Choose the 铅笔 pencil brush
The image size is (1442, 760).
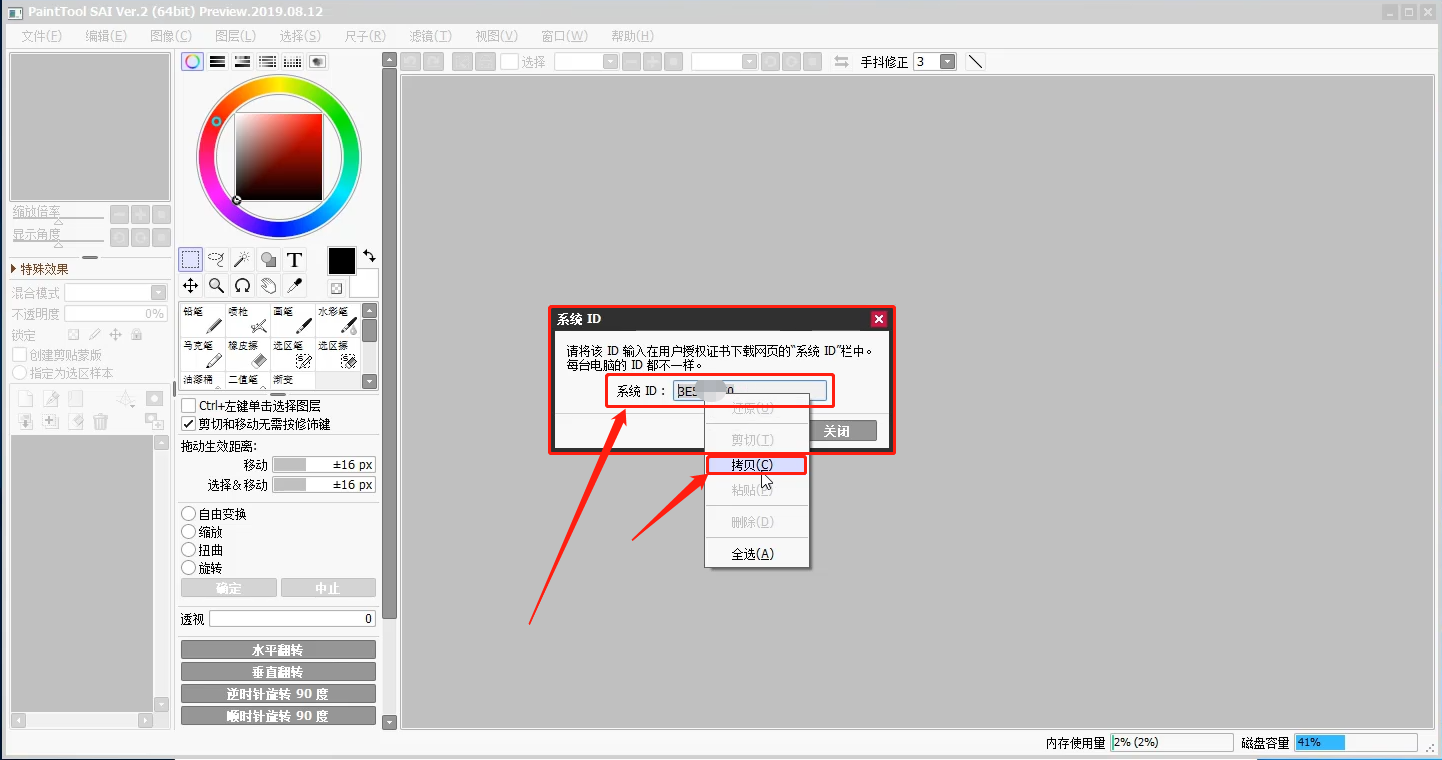[x=202, y=320]
